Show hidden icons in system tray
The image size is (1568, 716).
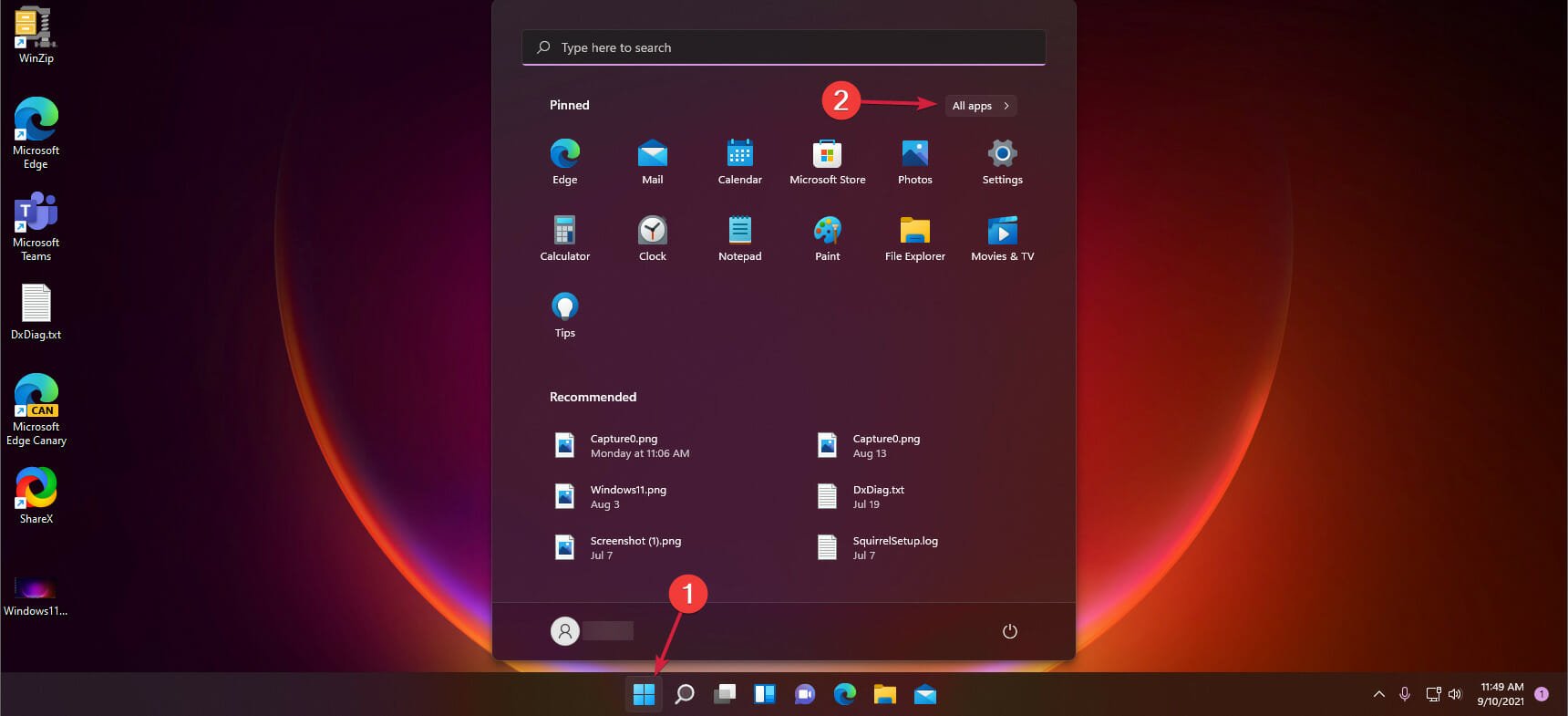pos(1379,694)
